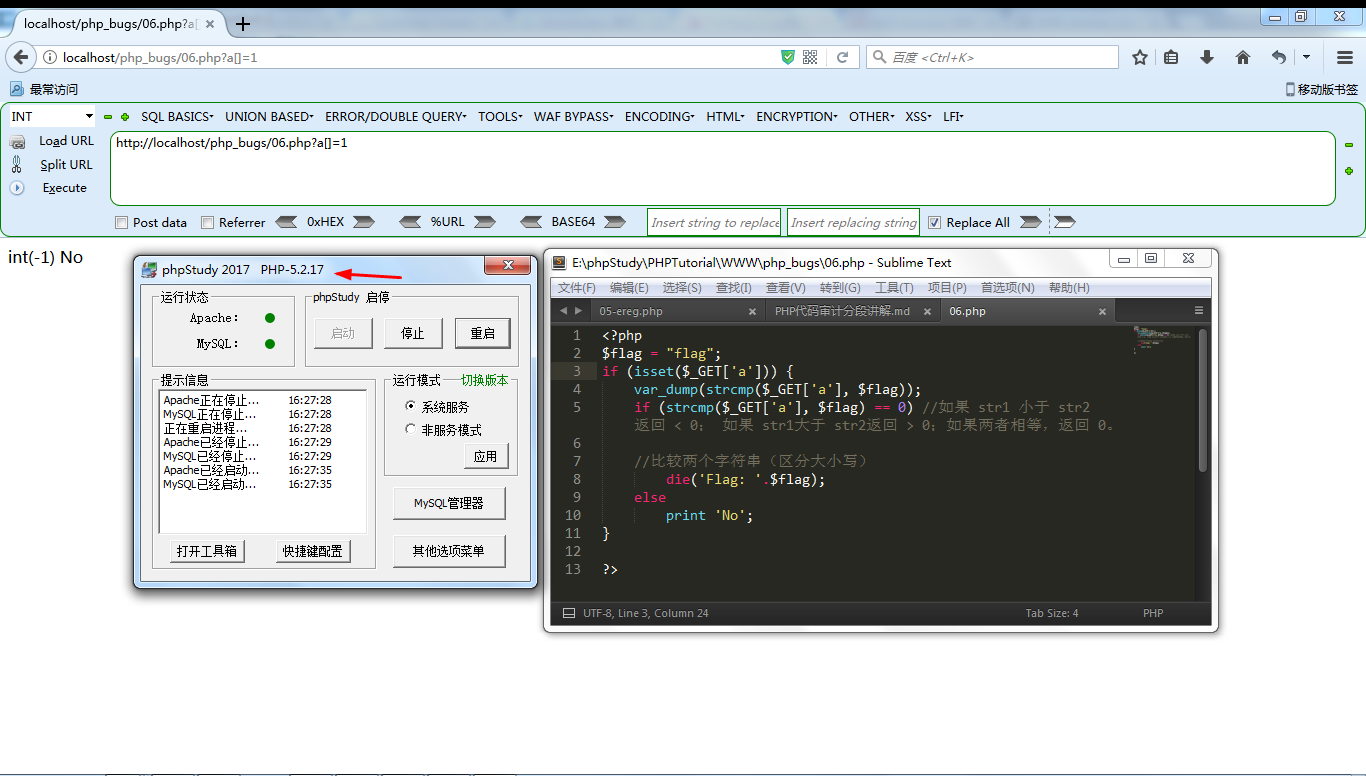Click the reload page icon
The height and width of the screenshot is (776, 1366).
(x=843, y=57)
